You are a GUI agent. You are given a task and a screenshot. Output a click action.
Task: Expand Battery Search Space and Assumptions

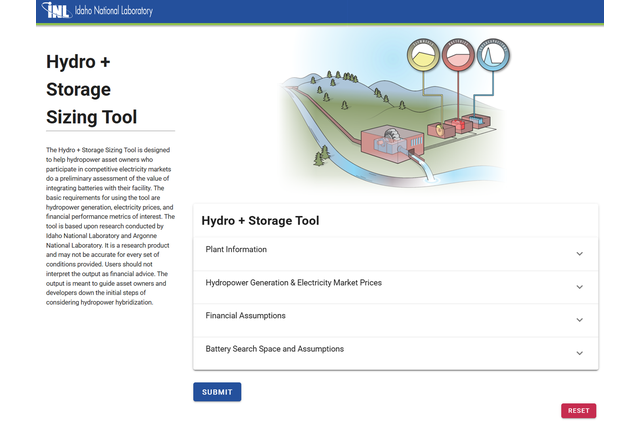(x=396, y=353)
